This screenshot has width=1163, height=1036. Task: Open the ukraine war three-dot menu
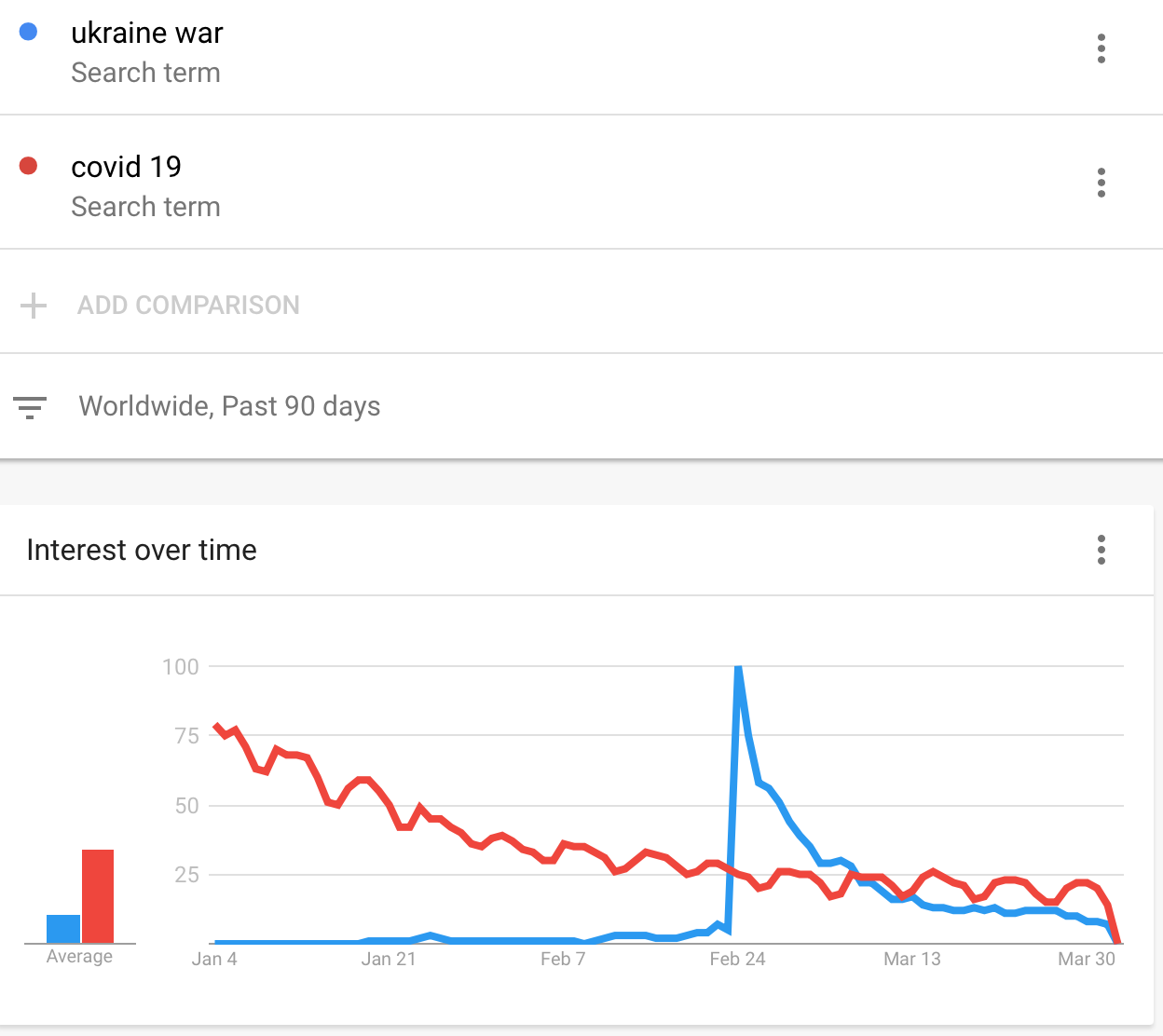coord(1101,48)
